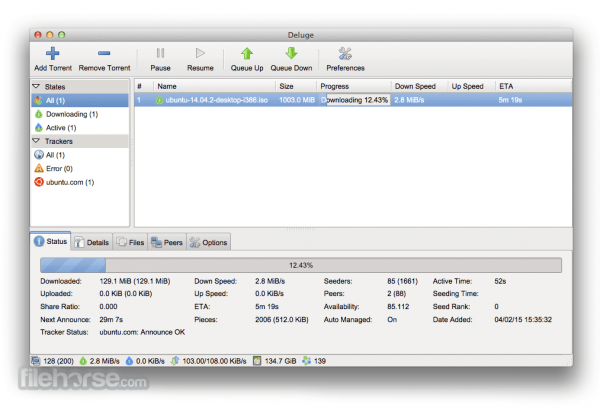
Task: Close the Deluge window
Action: click(38, 35)
